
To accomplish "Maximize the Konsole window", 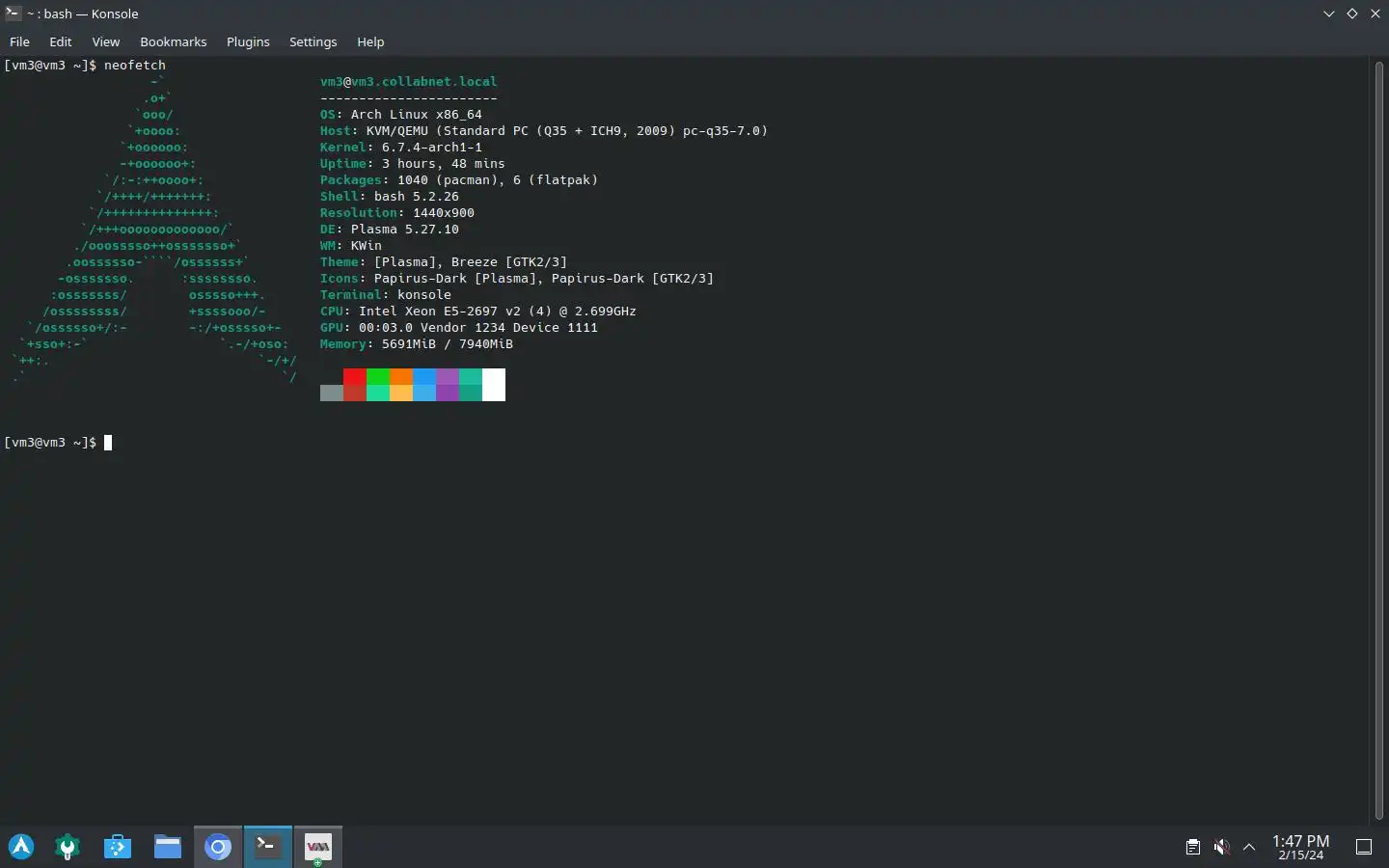I will [x=1351, y=14].
